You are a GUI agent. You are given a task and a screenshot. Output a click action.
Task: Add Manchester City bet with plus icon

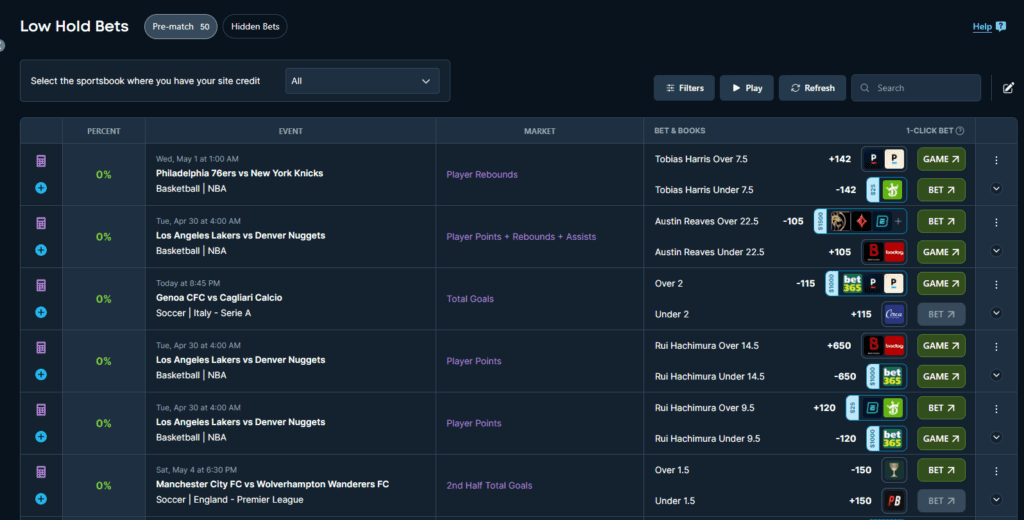[41, 499]
